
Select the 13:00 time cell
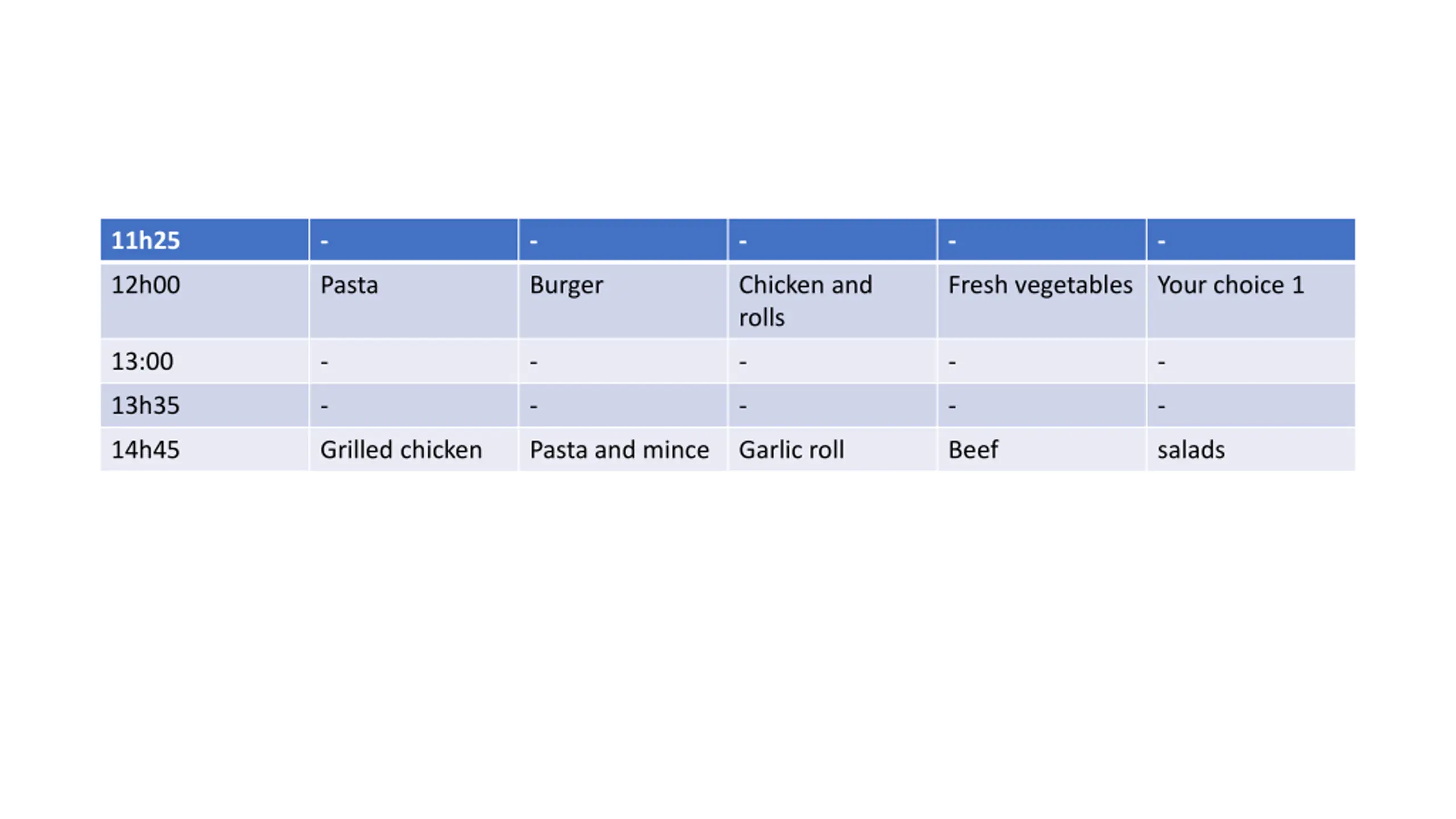point(204,361)
